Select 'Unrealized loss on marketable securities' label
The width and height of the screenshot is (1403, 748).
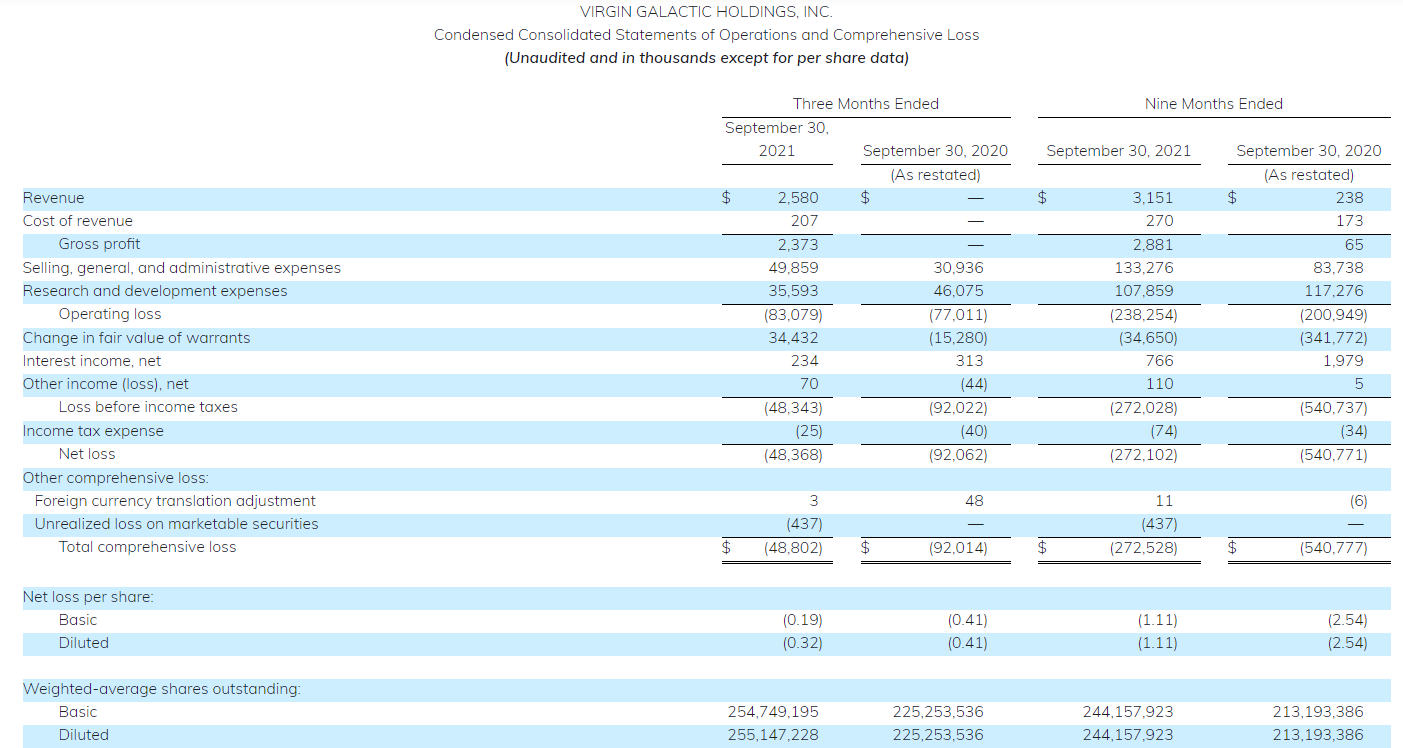point(176,524)
